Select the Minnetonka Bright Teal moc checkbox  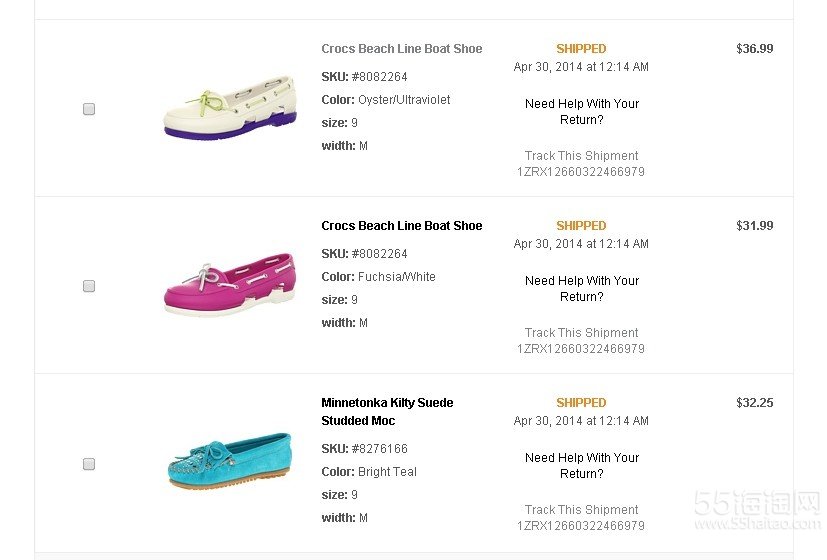pyautogui.click(x=89, y=464)
